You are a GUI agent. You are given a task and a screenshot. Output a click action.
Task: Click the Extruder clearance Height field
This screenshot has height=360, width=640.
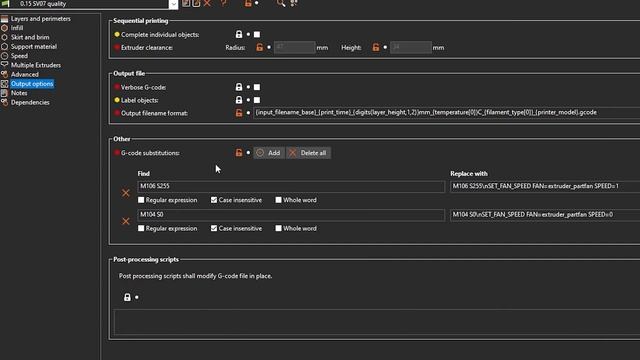pyautogui.click(x=411, y=47)
